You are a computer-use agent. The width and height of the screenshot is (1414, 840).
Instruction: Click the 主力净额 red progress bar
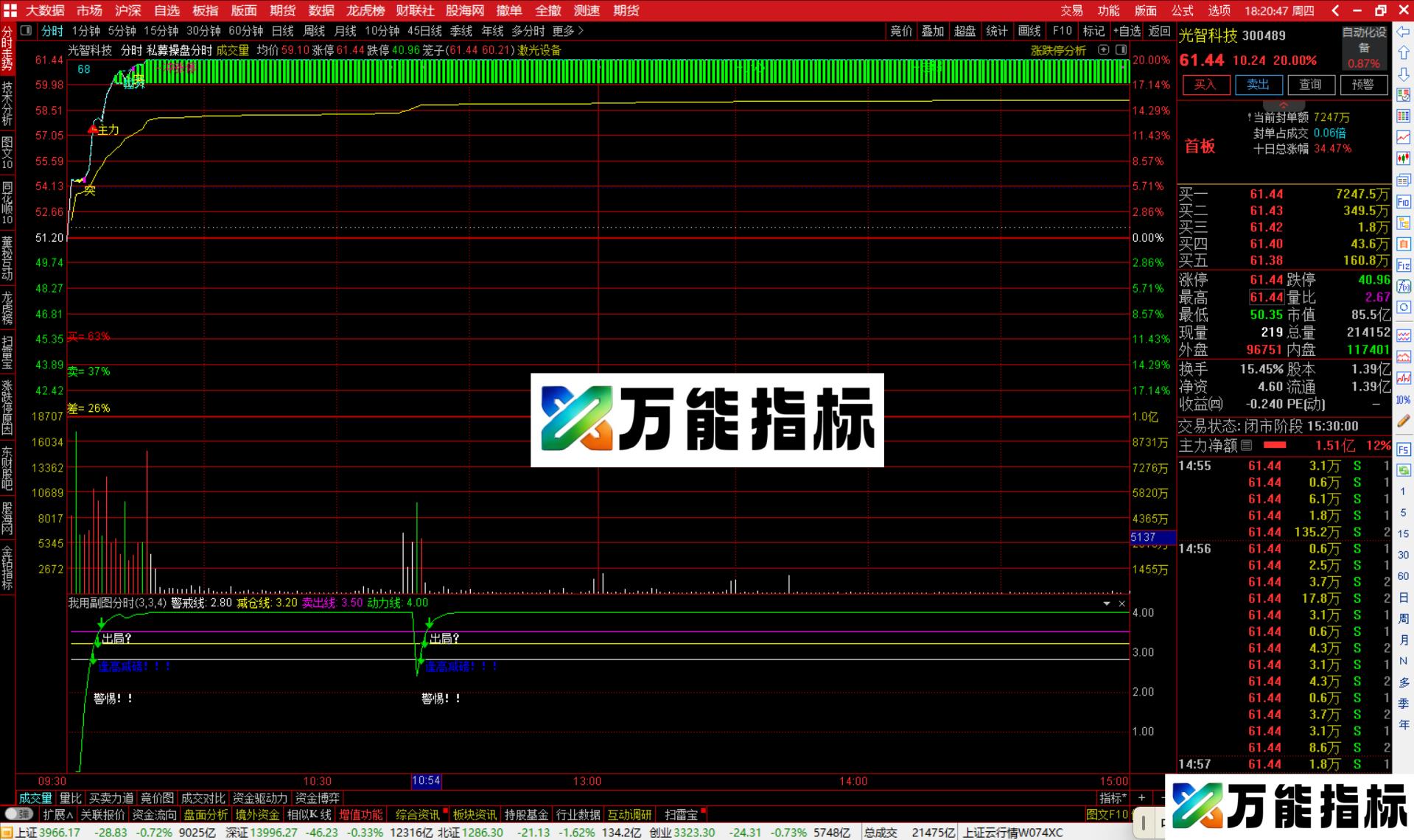pyautogui.click(x=1275, y=445)
